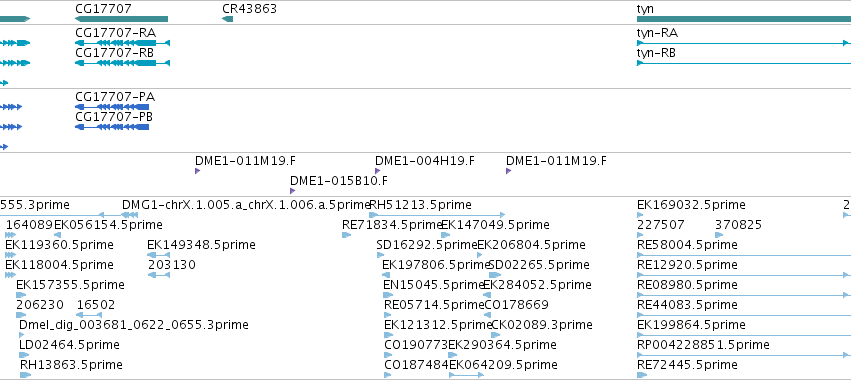851x380 pixels.
Task: Click the RE71834.5prime EST marker
Action: pyautogui.click(x=347, y=235)
